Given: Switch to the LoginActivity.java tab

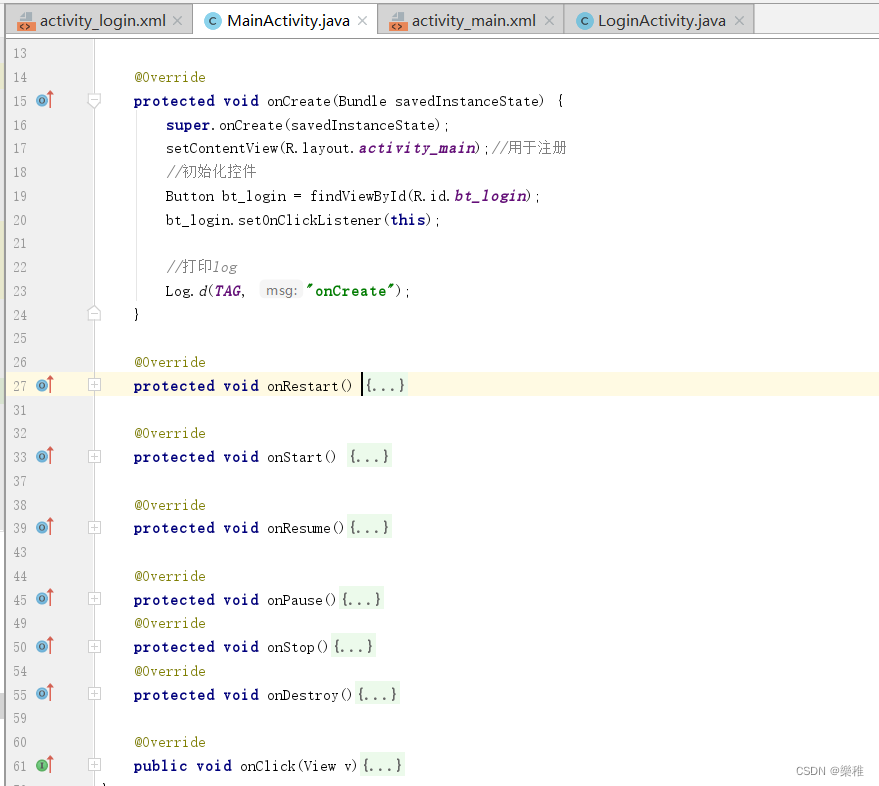Looking at the screenshot, I should [658, 19].
